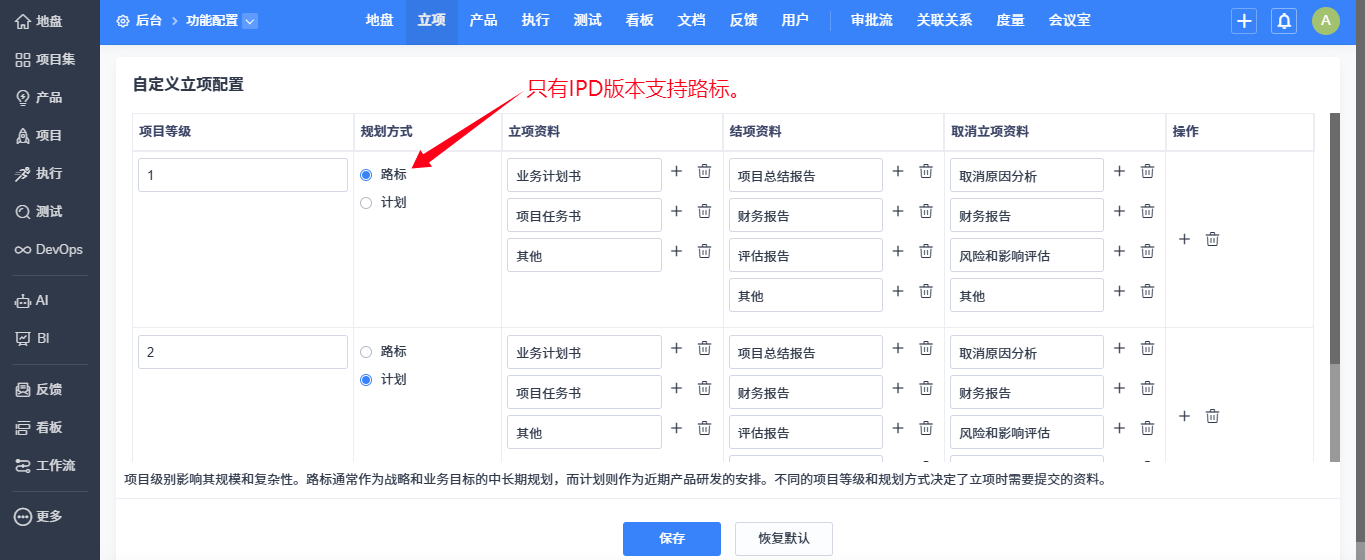Select 计划 for project level 2
This screenshot has height=560, width=1365.
[366, 380]
